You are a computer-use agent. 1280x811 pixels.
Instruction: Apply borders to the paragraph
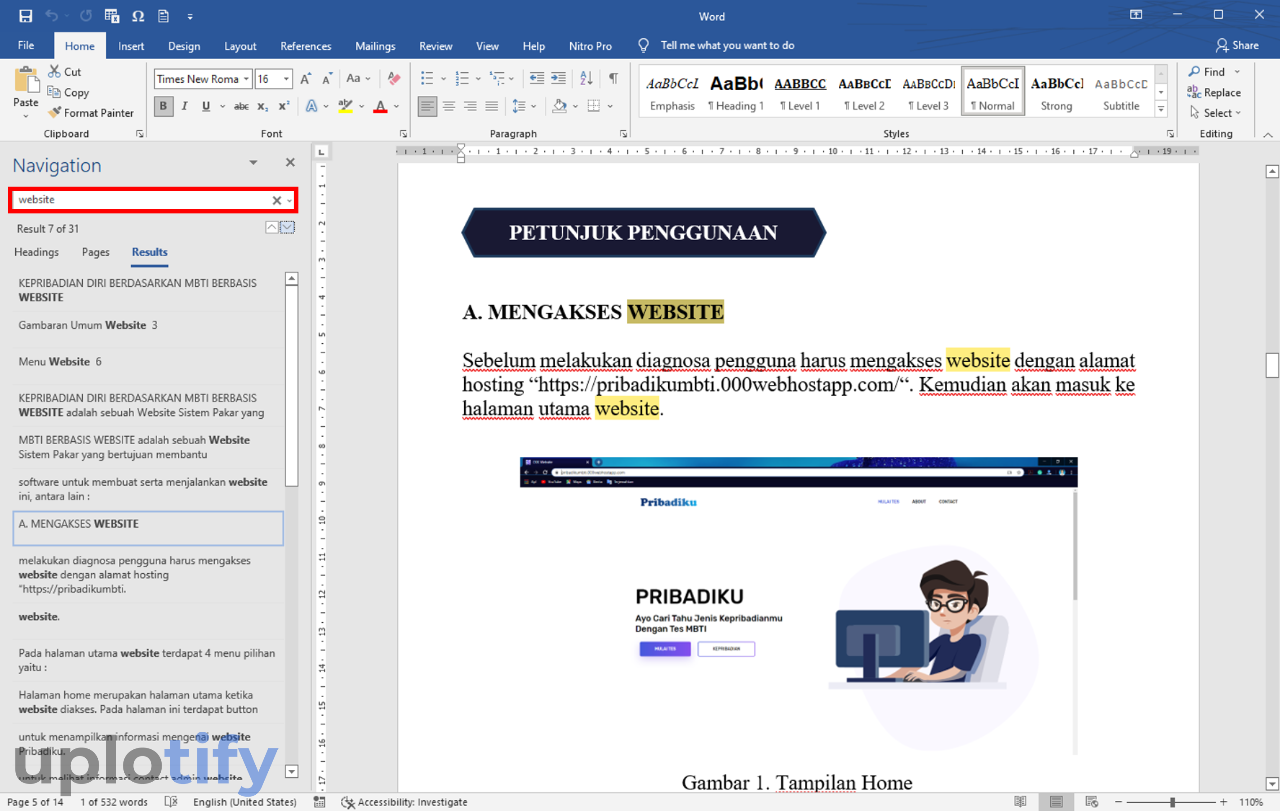(x=593, y=106)
